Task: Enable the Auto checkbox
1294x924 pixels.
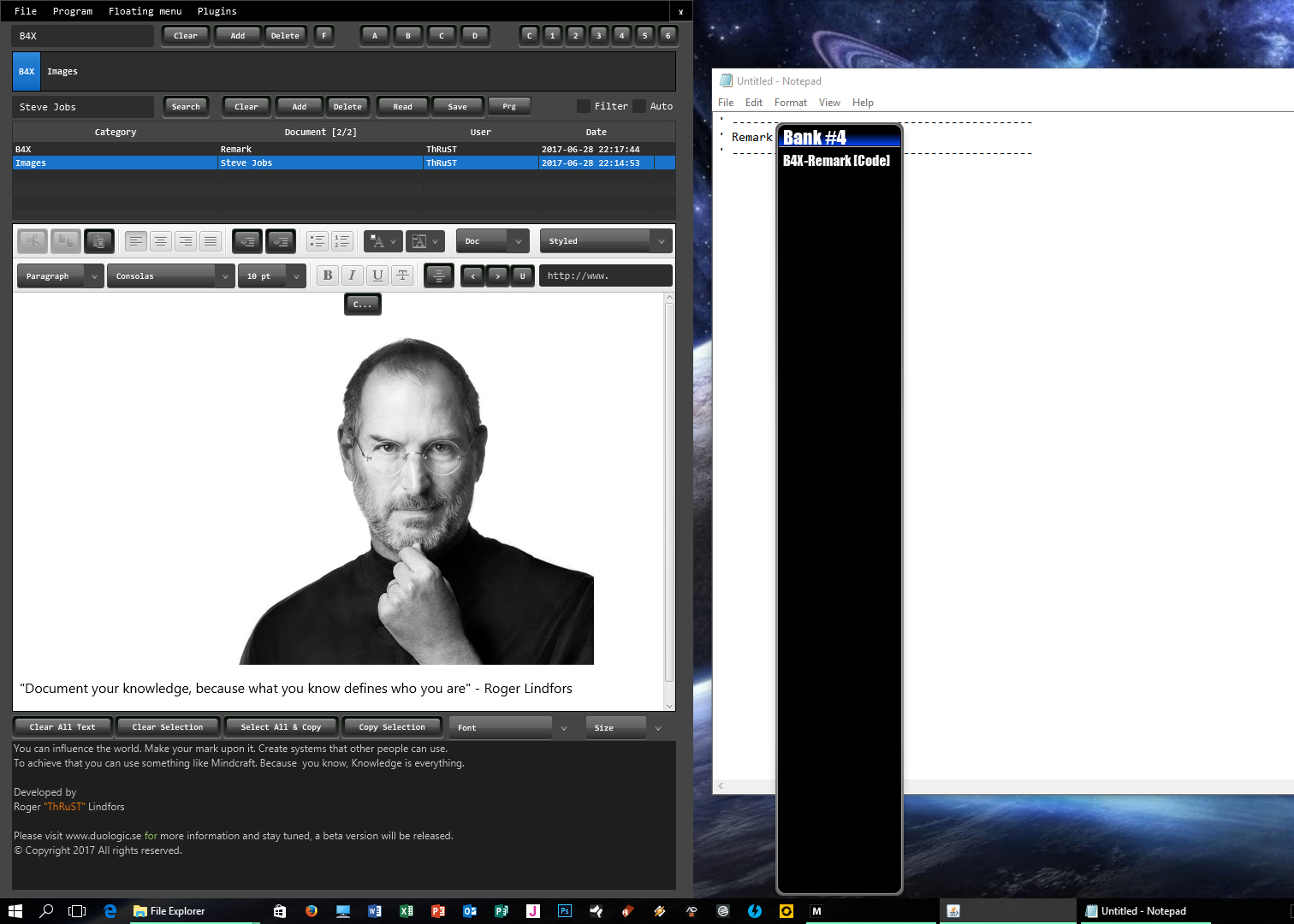Action: (639, 106)
